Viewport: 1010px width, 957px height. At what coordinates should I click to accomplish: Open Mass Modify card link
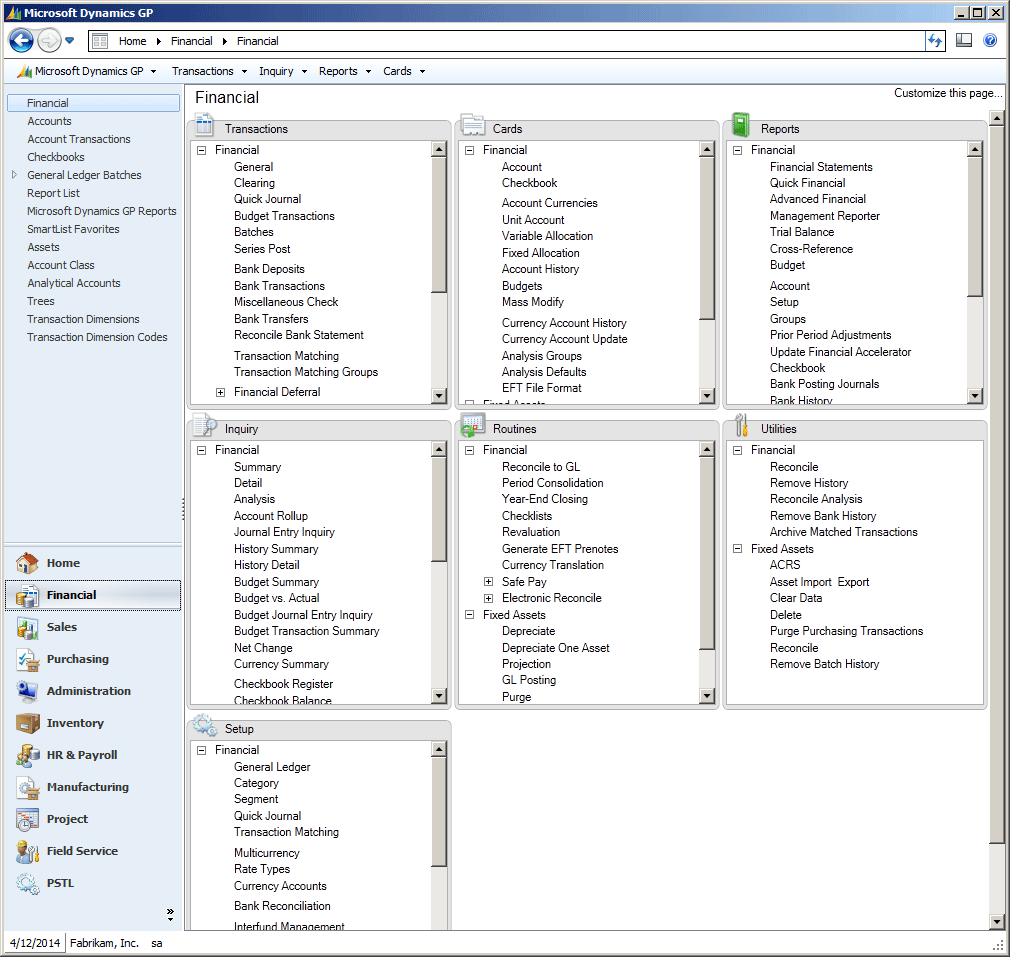coord(533,302)
